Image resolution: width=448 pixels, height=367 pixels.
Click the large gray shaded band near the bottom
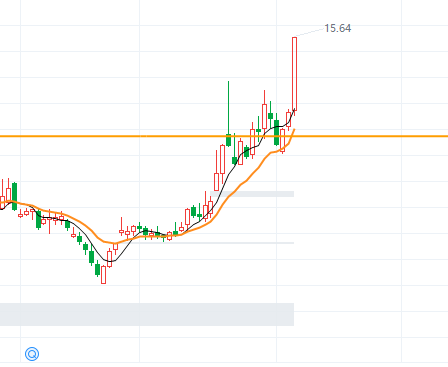pos(147,314)
